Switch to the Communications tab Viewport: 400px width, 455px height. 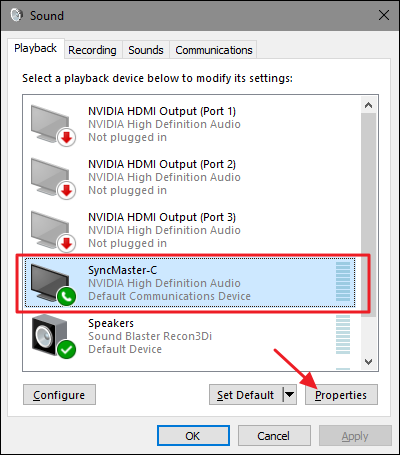point(214,50)
